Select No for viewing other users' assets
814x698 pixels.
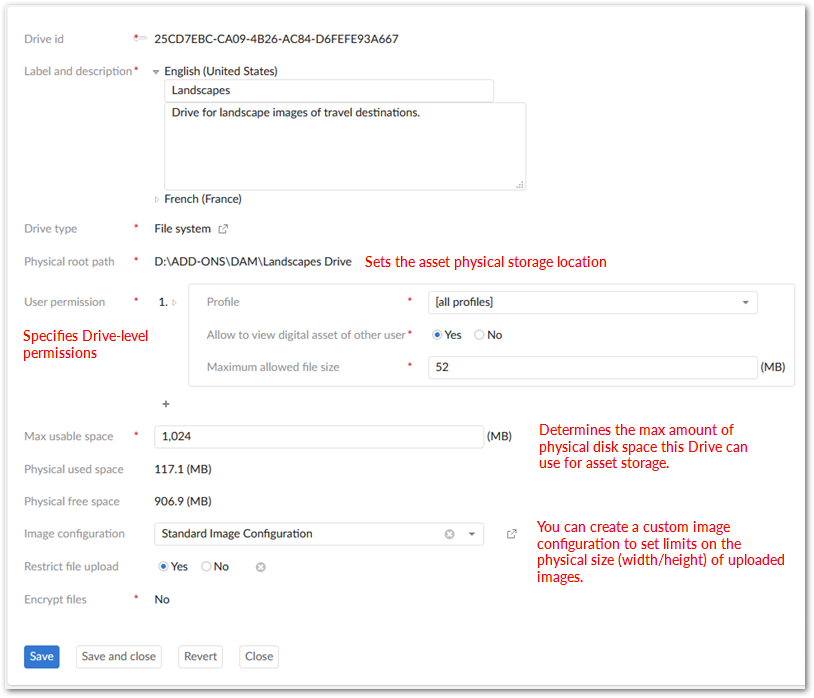[x=479, y=335]
